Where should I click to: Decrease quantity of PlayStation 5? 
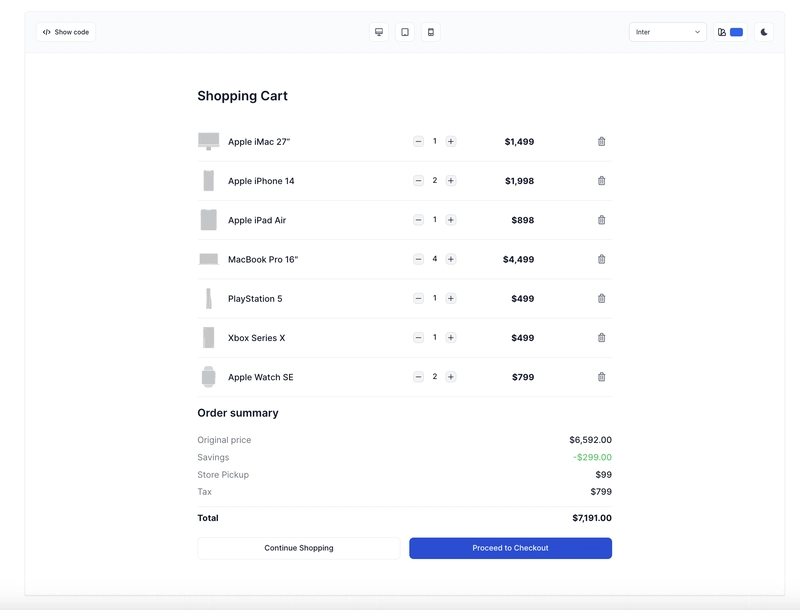click(418, 298)
